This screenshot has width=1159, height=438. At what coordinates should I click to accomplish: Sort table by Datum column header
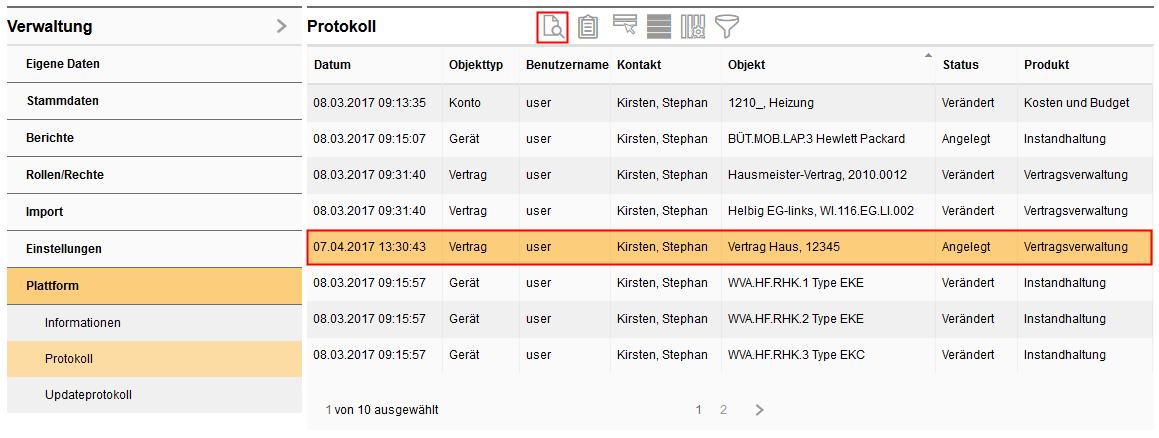332,65
